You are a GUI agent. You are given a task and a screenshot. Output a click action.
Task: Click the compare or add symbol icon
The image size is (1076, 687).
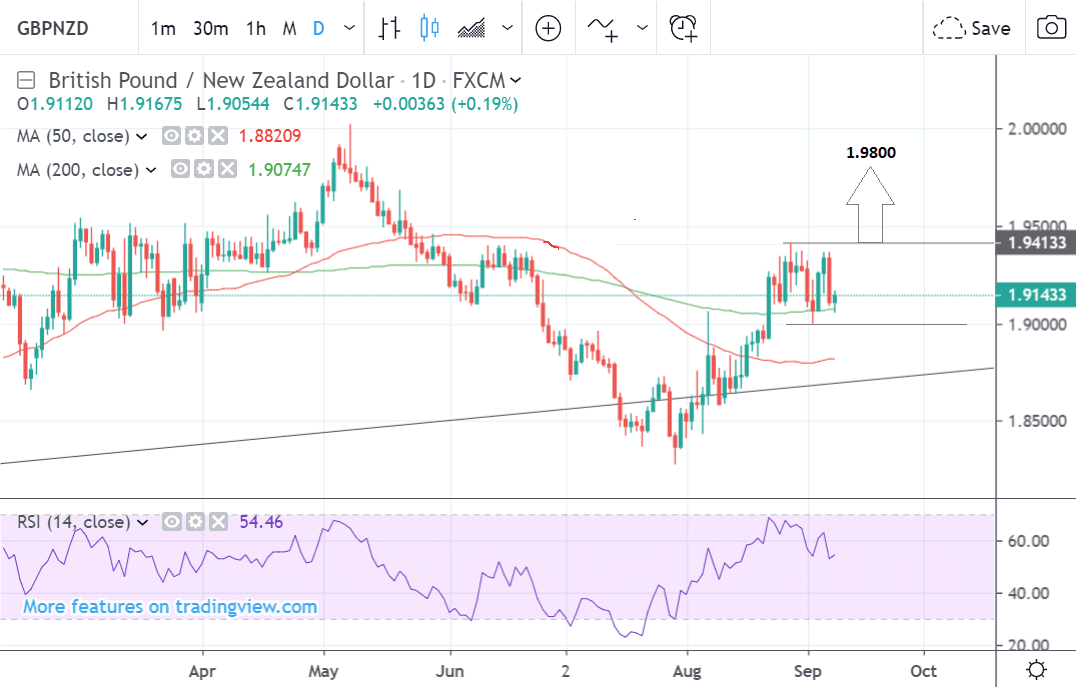tap(548, 28)
